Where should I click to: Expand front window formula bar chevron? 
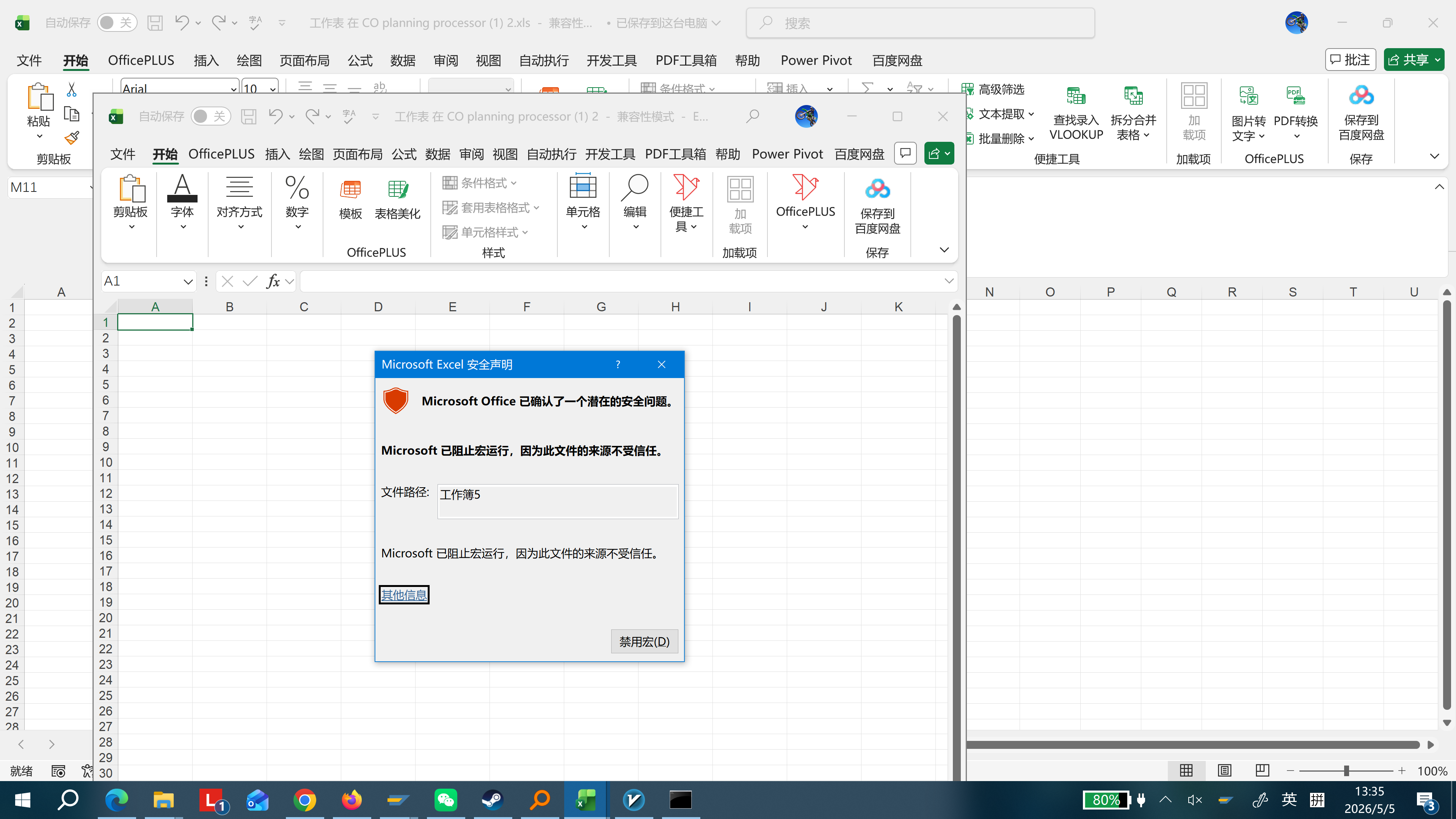coord(949,281)
